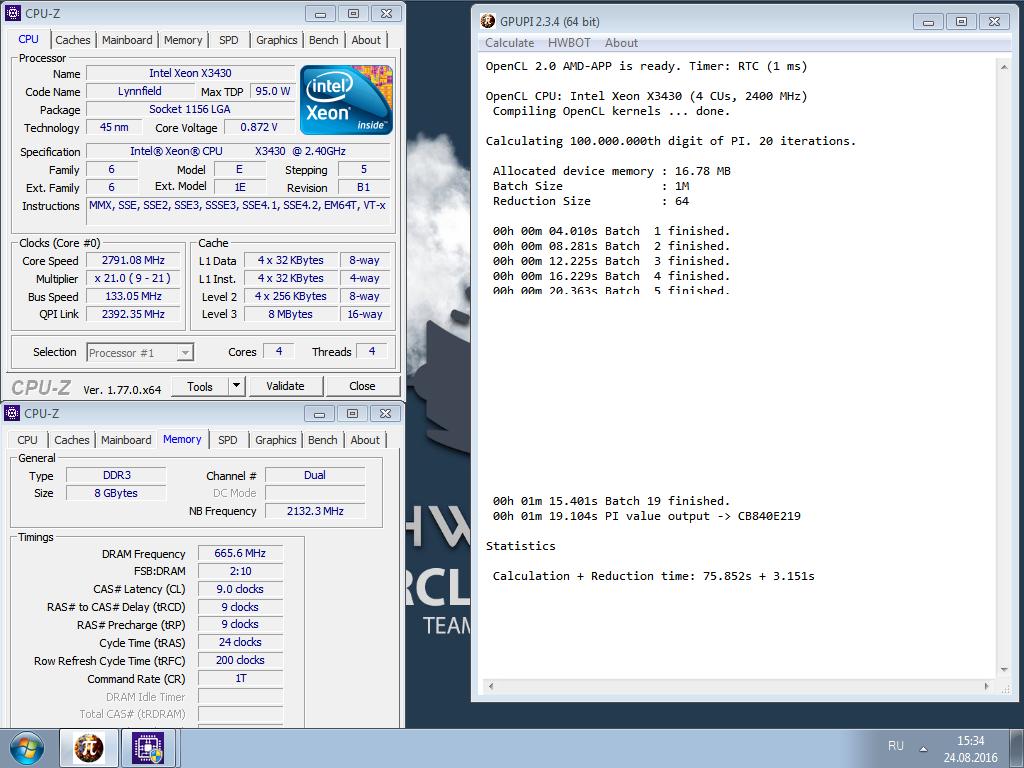Show hidden tray icons arrow
Image resolution: width=1024 pixels, height=768 pixels.
click(x=923, y=748)
